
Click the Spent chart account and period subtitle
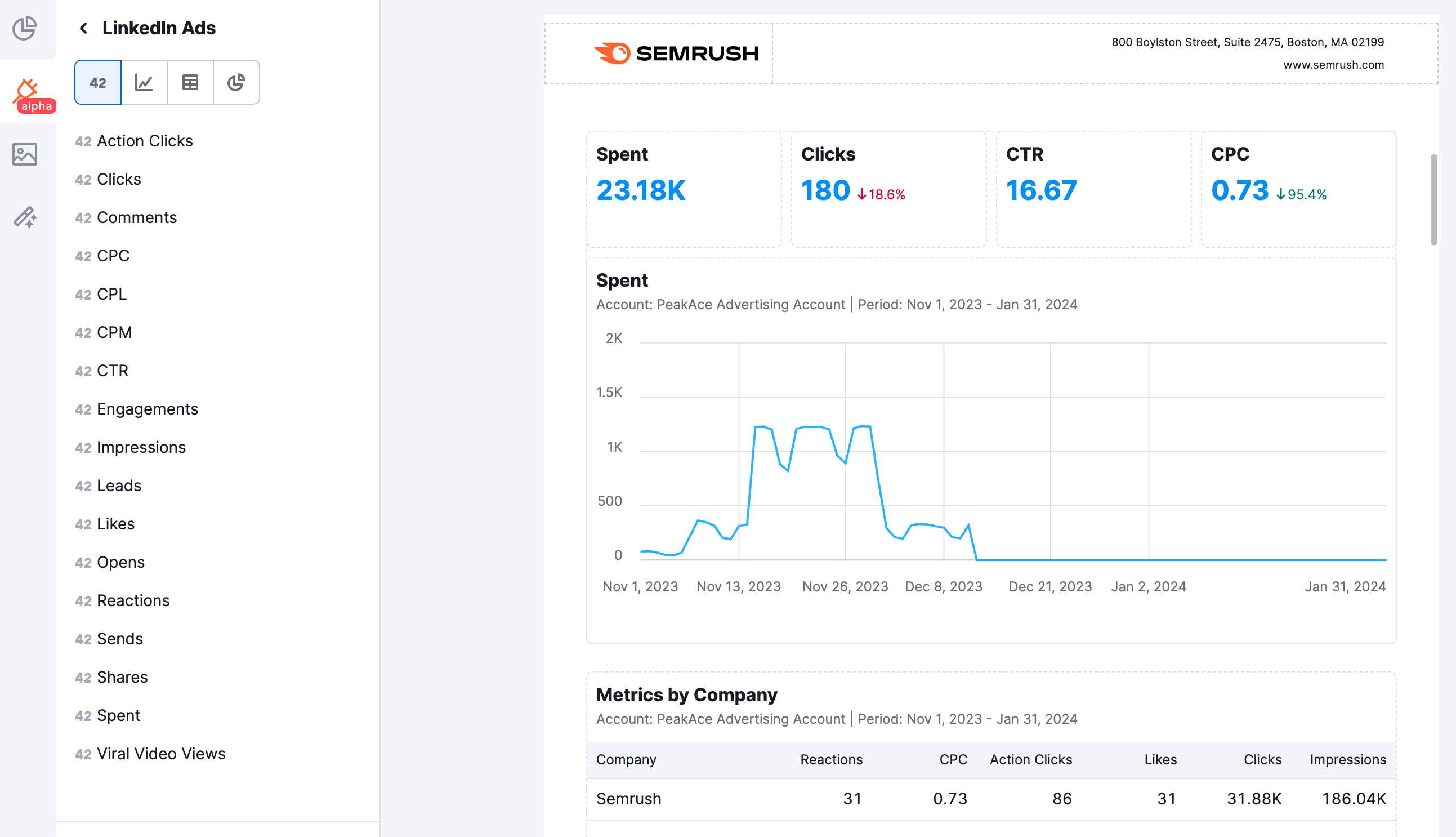click(837, 305)
